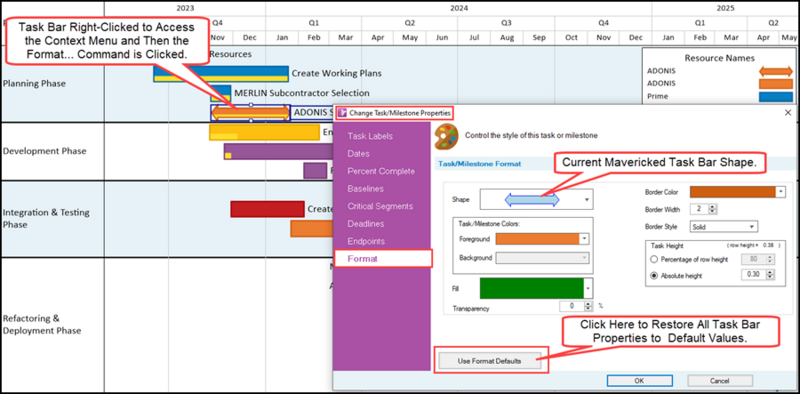
Task: Click the Cancel button
Action: click(x=720, y=381)
